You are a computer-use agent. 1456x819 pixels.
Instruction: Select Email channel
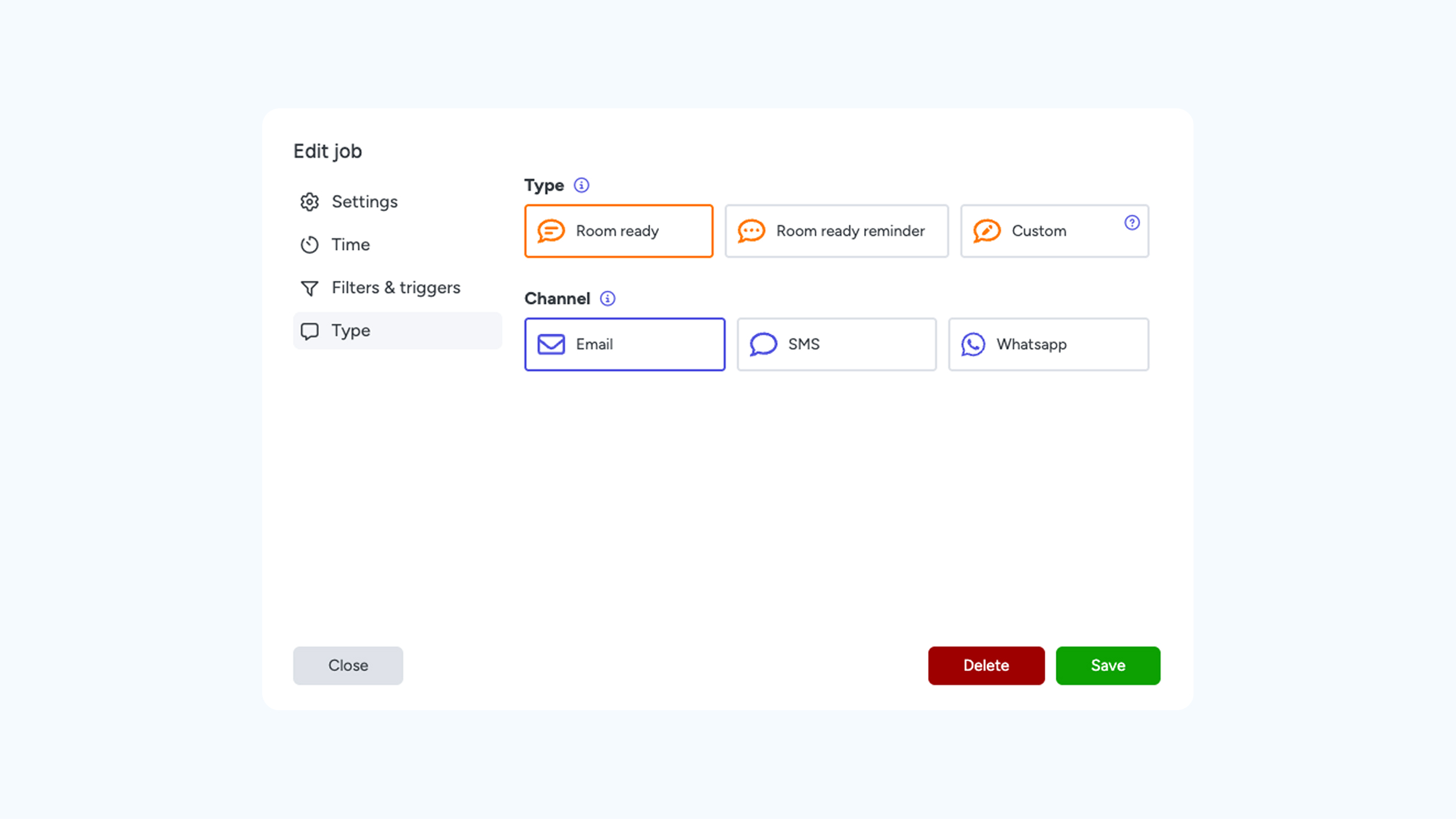point(625,344)
